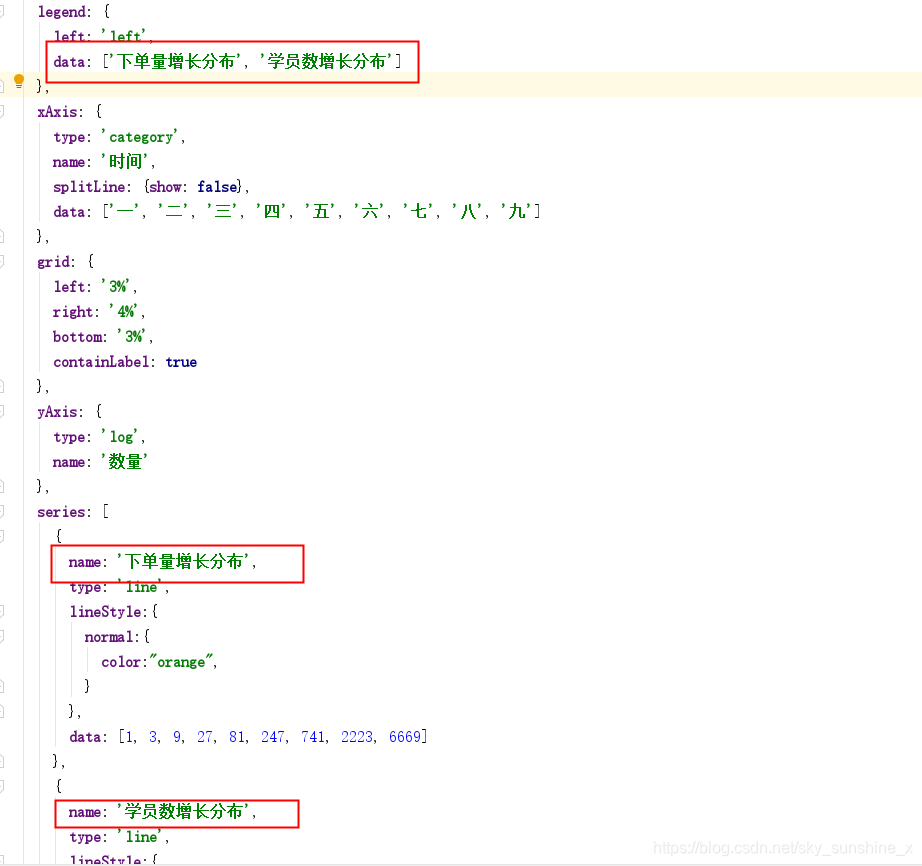The image size is (922, 866).
Task: Click the legend data array with two series names
Action: coord(252,61)
